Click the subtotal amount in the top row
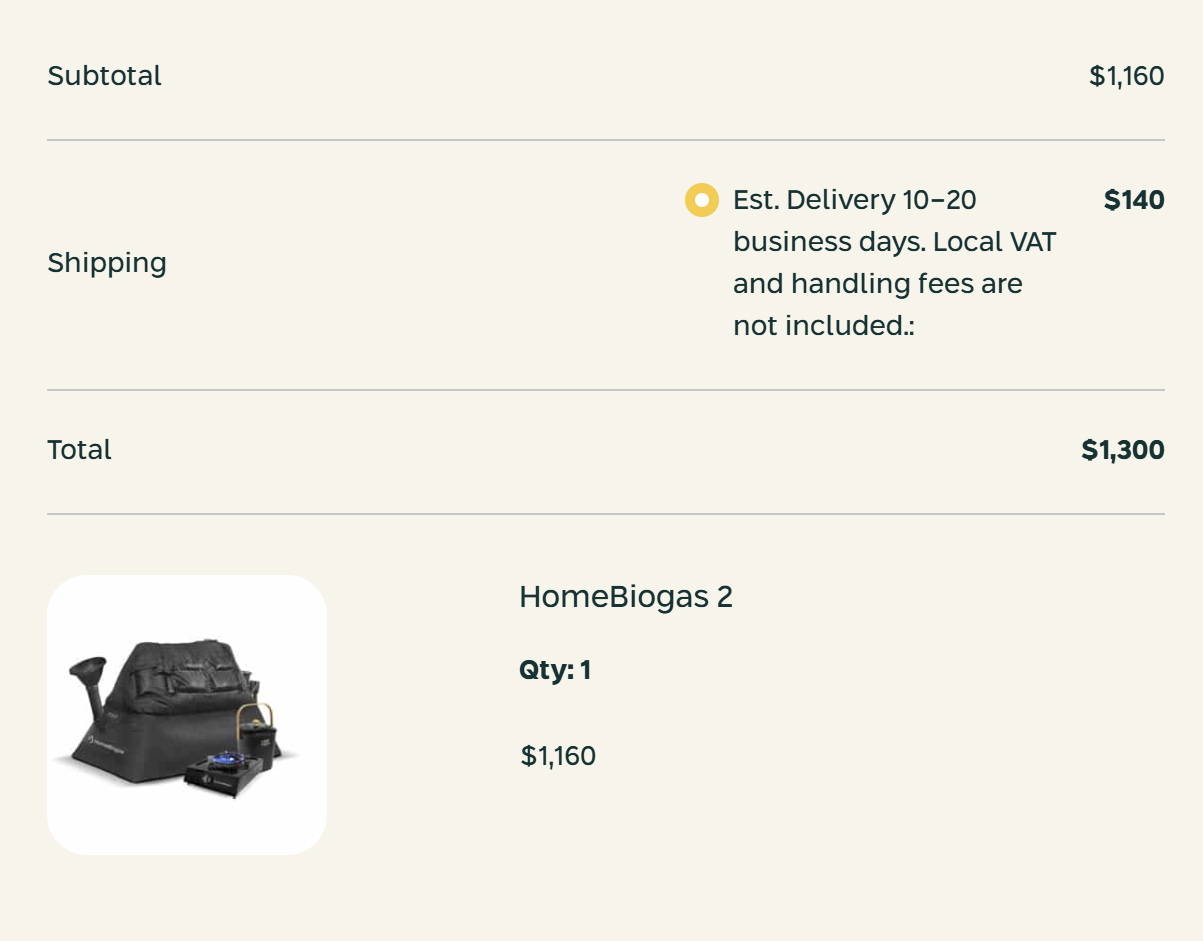Image resolution: width=1203 pixels, height=941 pixels. [1126, 76]
